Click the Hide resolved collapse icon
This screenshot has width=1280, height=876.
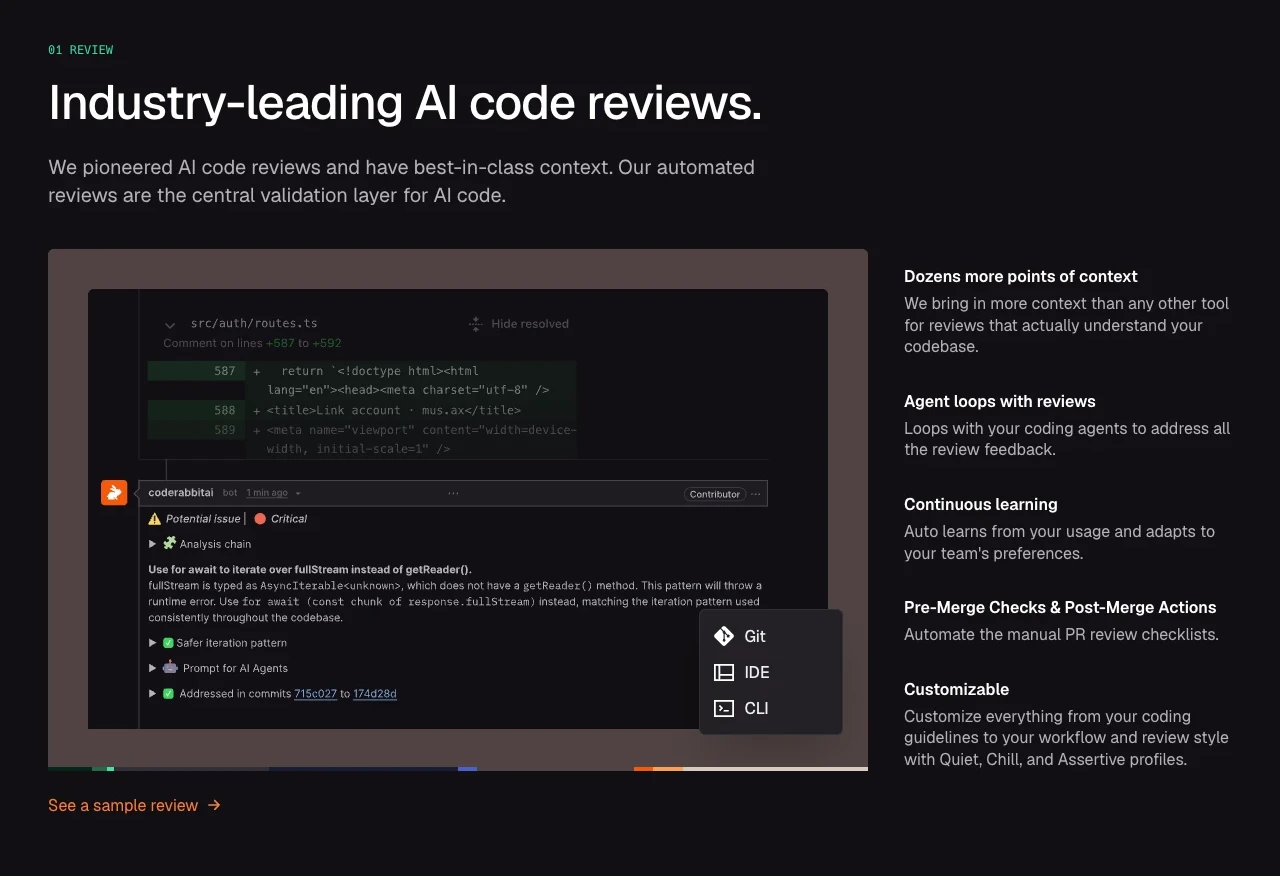(x=475, y=324)
